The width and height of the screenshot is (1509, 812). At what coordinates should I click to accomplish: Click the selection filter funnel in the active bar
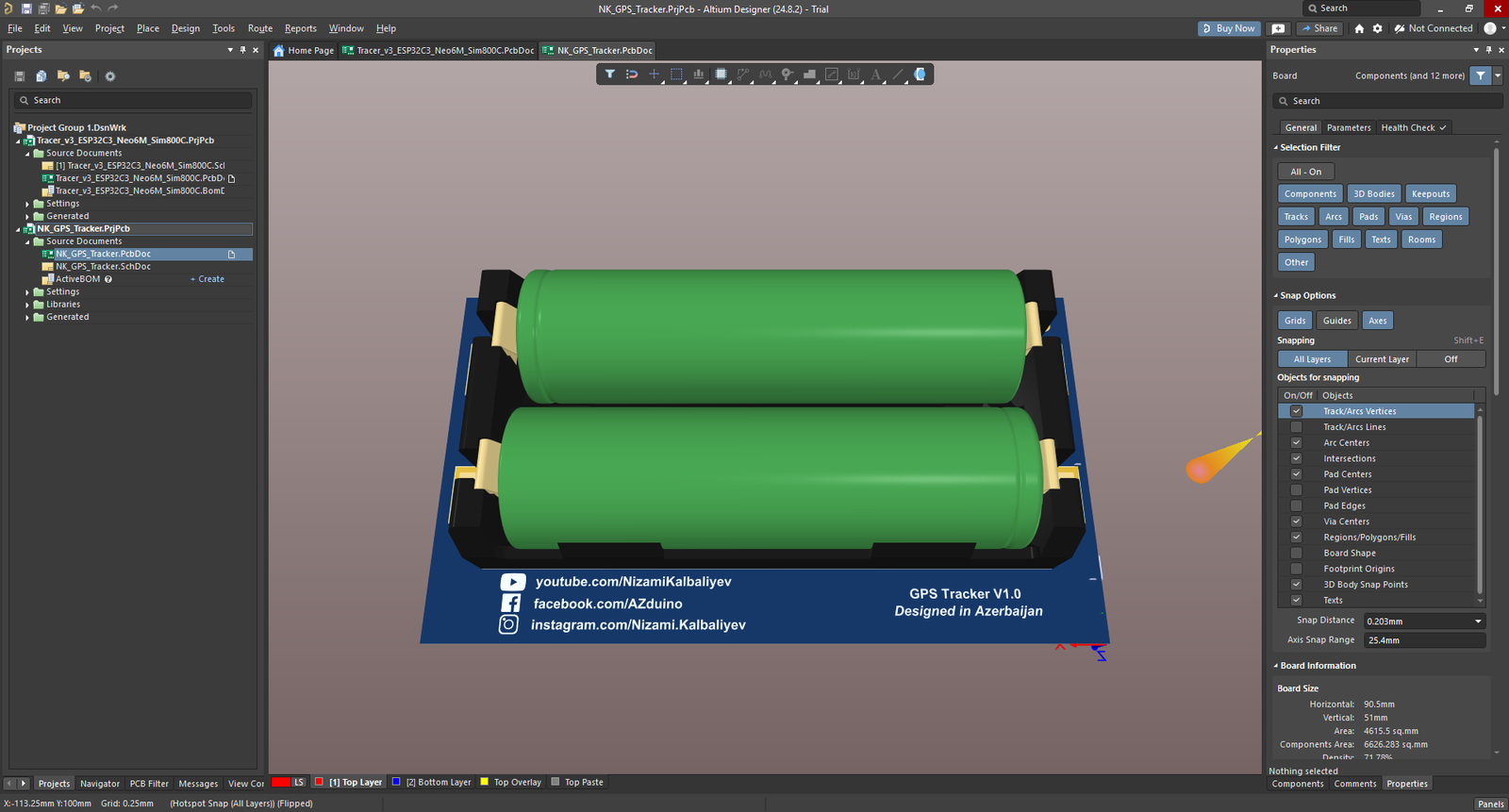click(x=610, y=75)
